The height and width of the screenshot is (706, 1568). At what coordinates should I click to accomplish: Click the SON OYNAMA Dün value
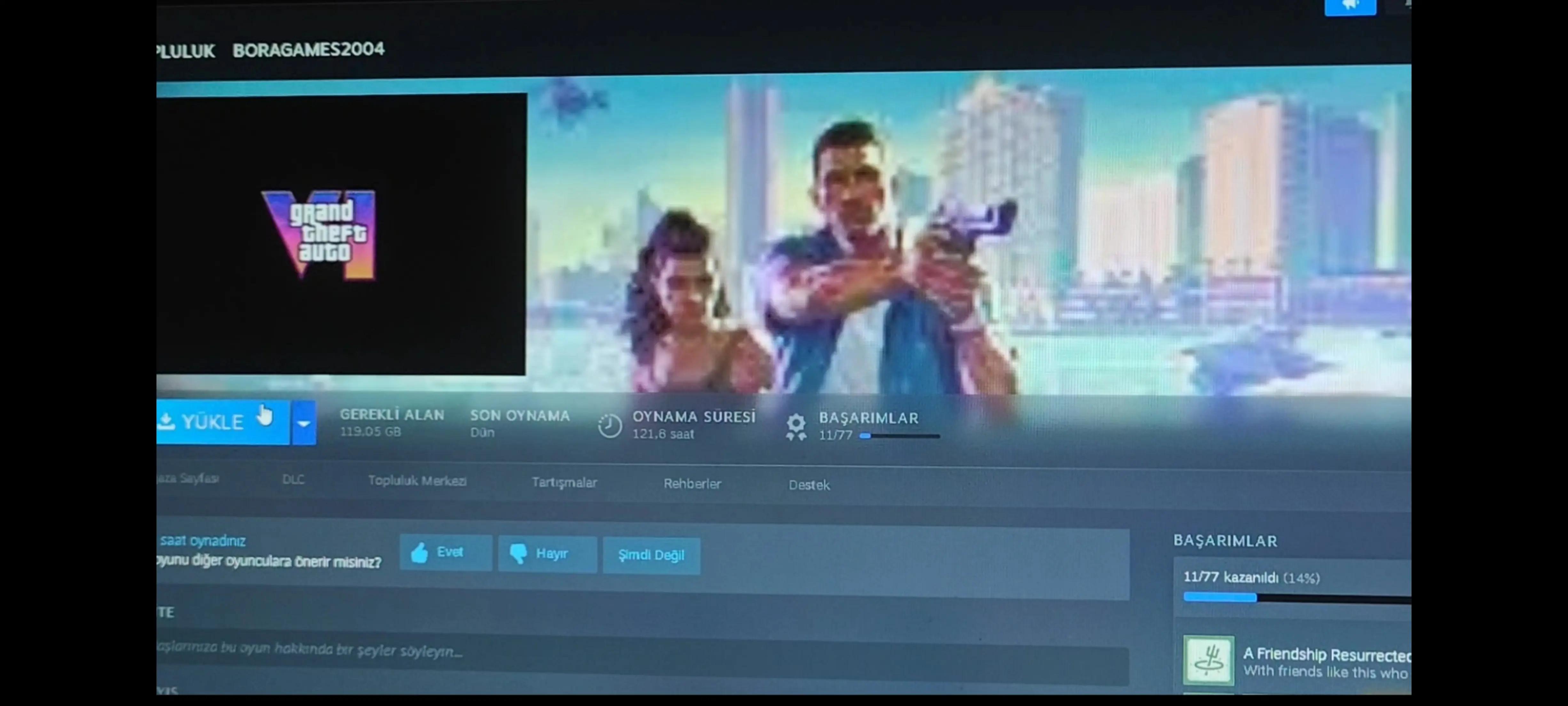[482, 432]
